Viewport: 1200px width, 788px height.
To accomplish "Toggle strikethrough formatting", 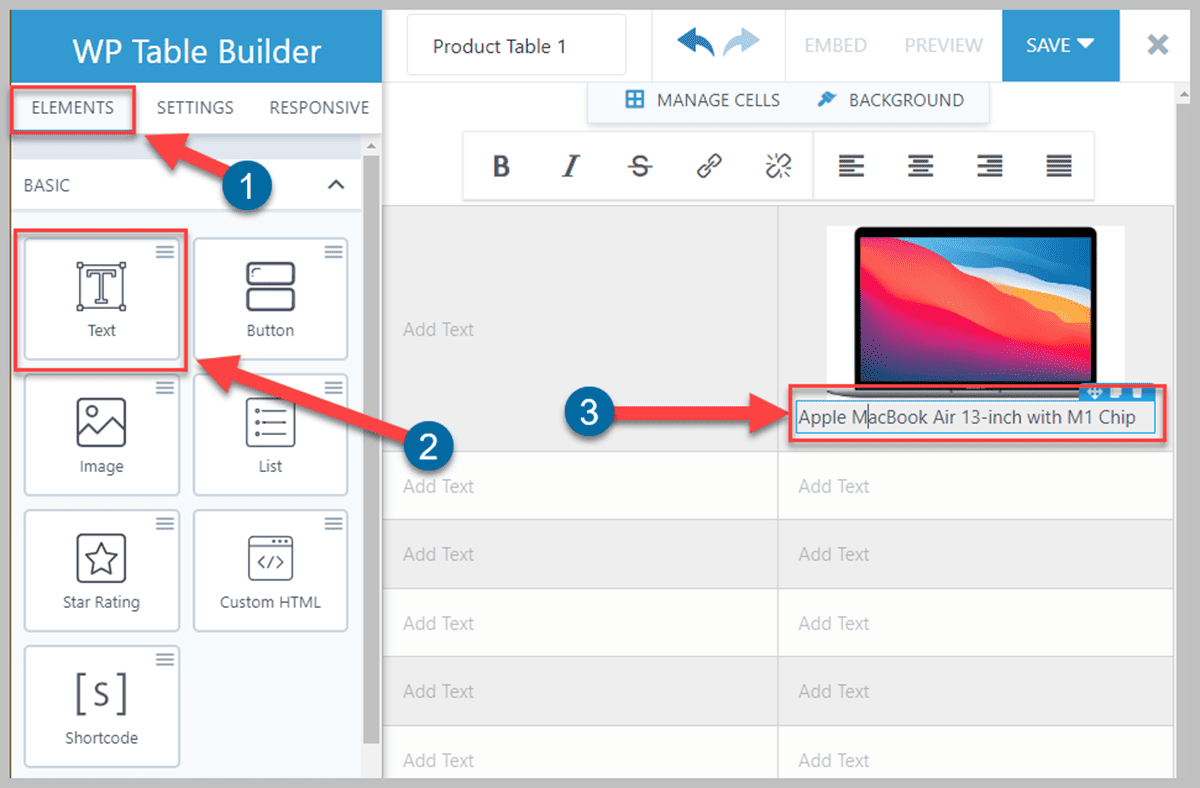I will coord(639,166).
